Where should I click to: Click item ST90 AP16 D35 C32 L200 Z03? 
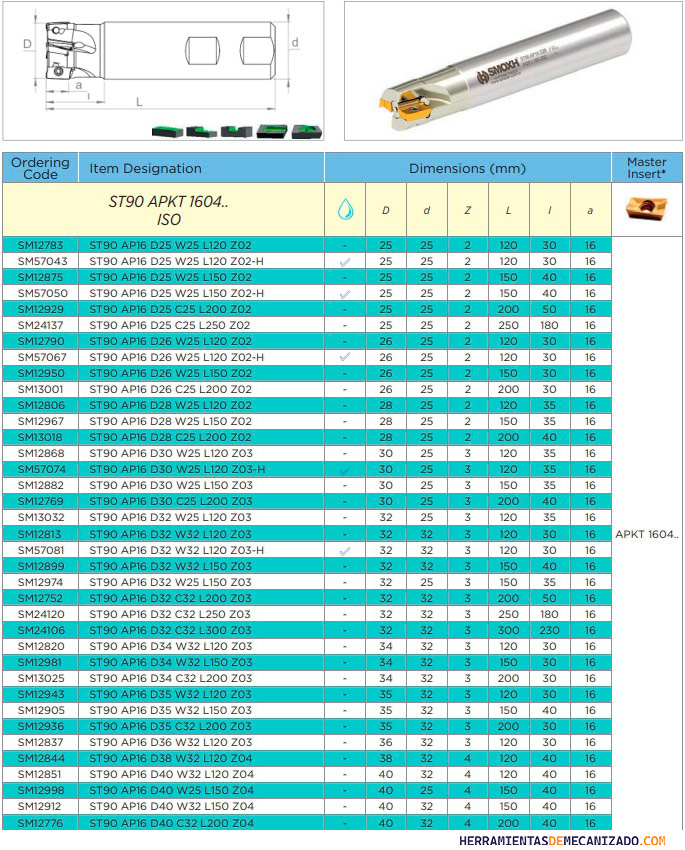(171, 726)
